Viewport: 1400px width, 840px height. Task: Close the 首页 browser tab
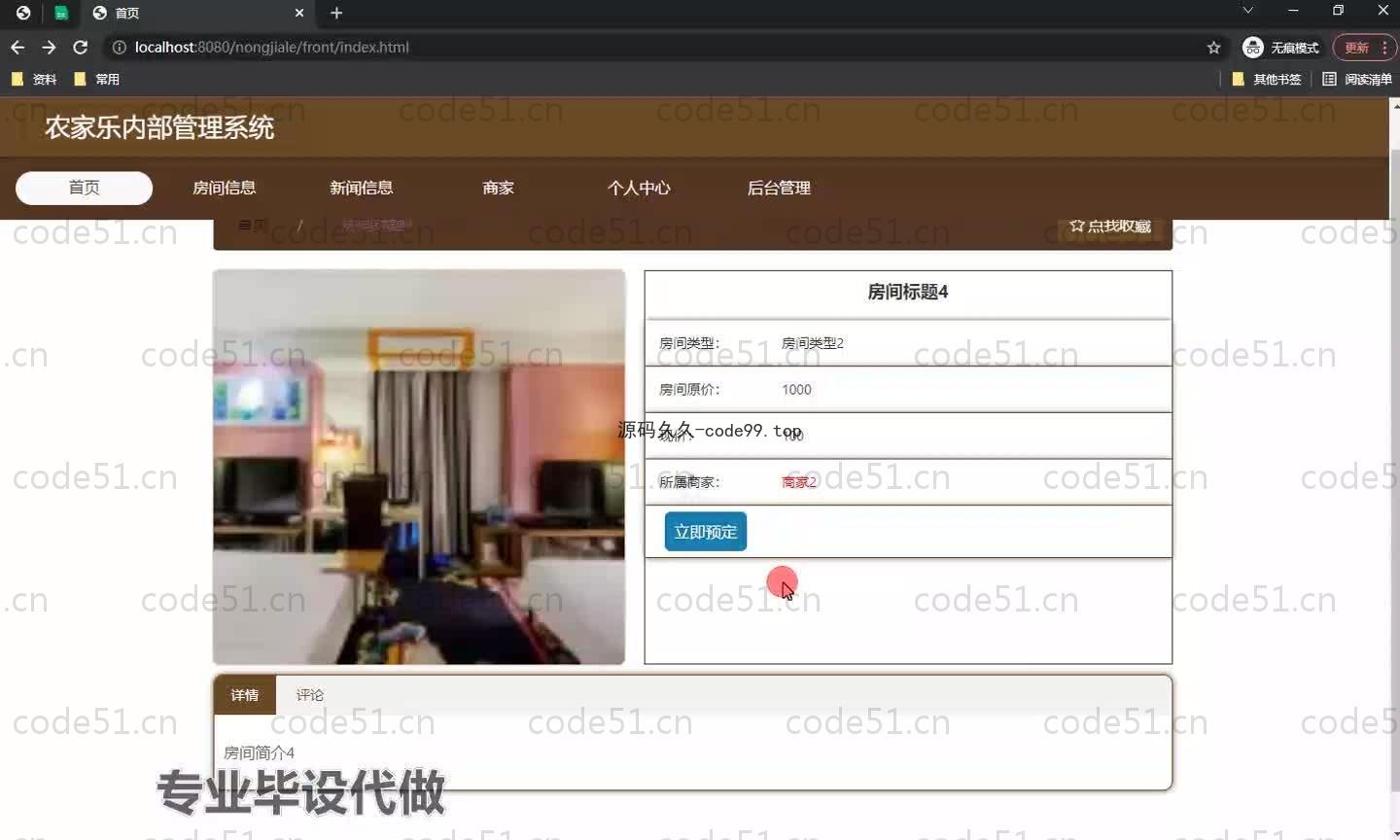[299, 13]
